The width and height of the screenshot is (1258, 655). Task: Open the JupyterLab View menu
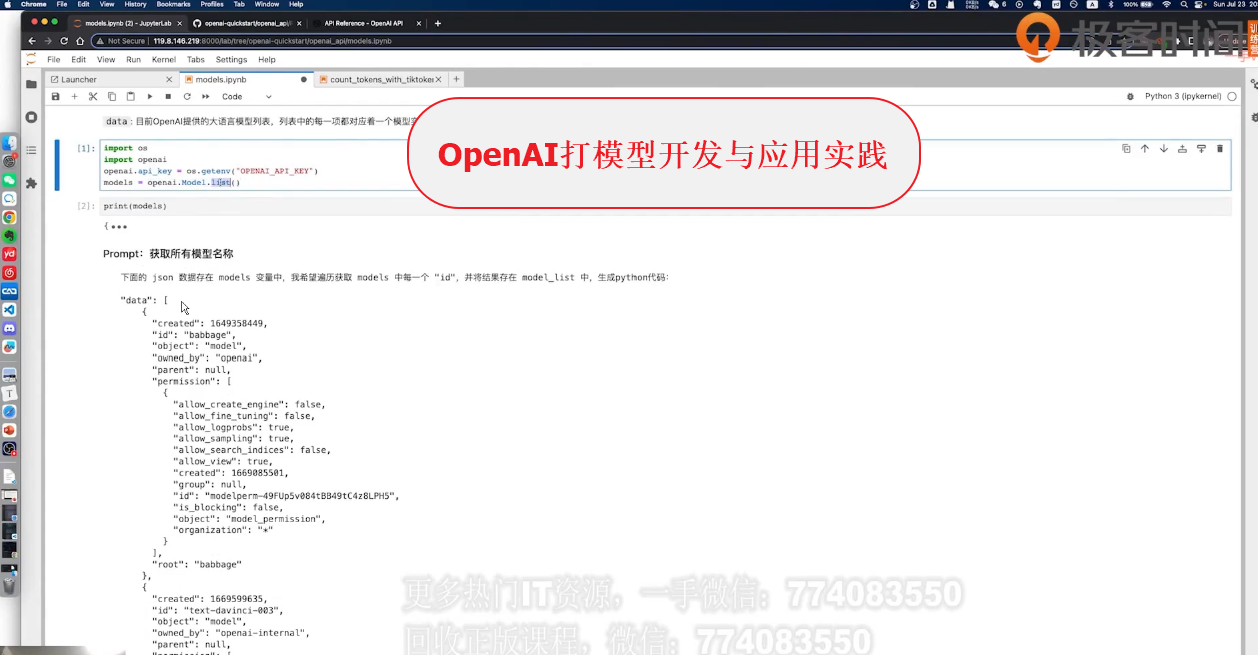pyautogui.click(x=105, y=60)
